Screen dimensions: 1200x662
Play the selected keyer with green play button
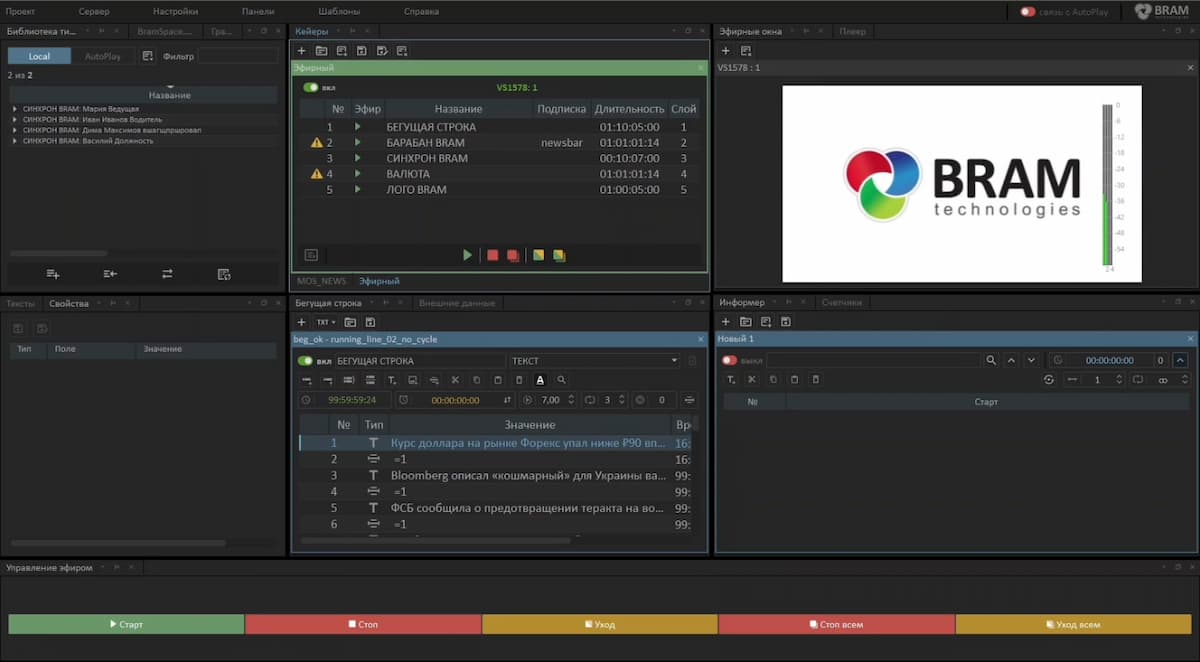point(467,255)
